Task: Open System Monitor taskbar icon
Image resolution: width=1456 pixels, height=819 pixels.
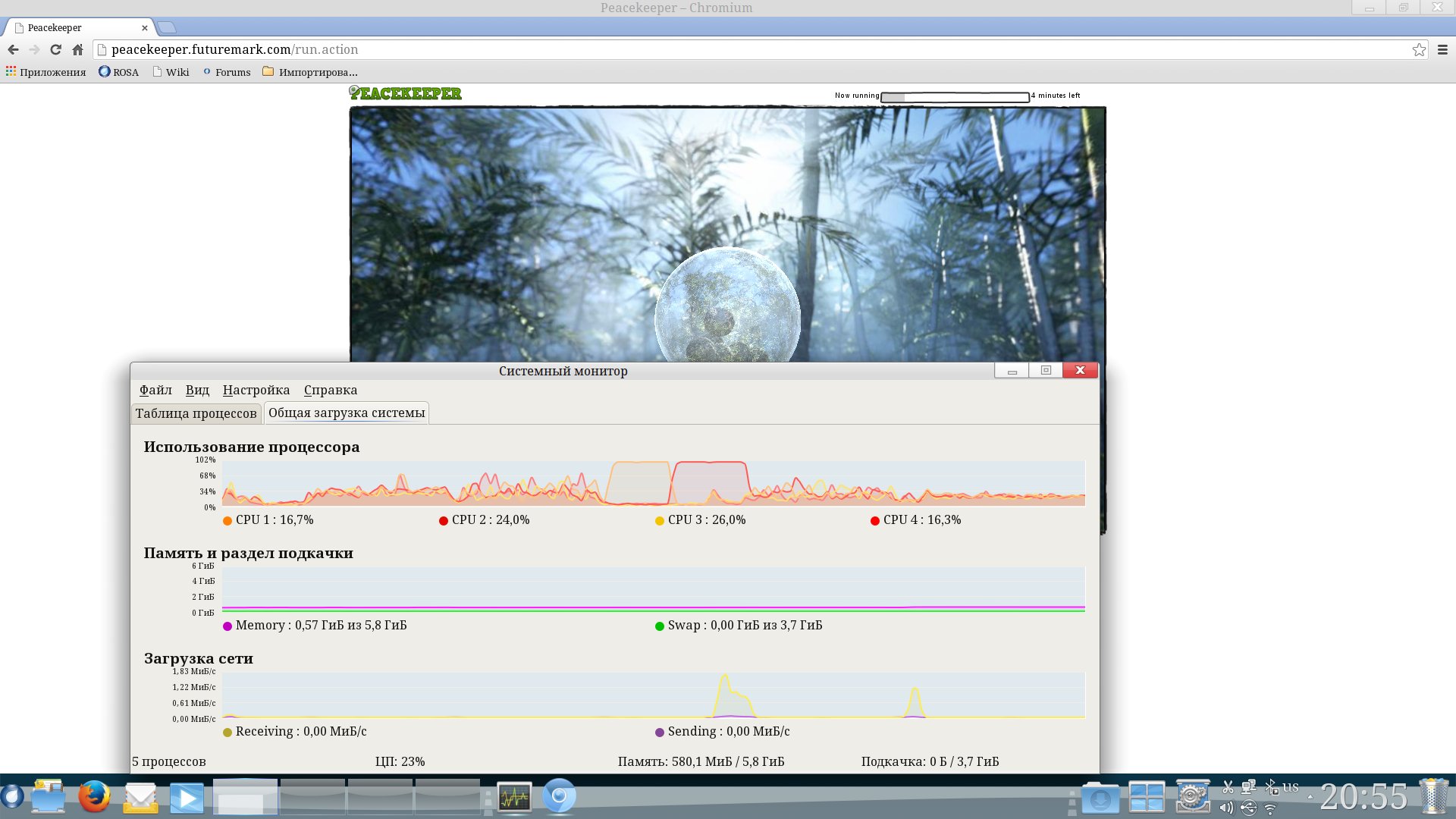Action: coord(514,797)
